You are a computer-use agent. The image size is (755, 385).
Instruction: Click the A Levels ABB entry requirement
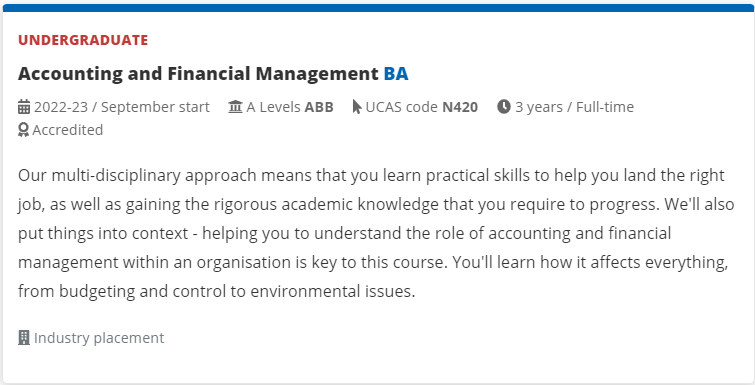(x=290, y=107)
